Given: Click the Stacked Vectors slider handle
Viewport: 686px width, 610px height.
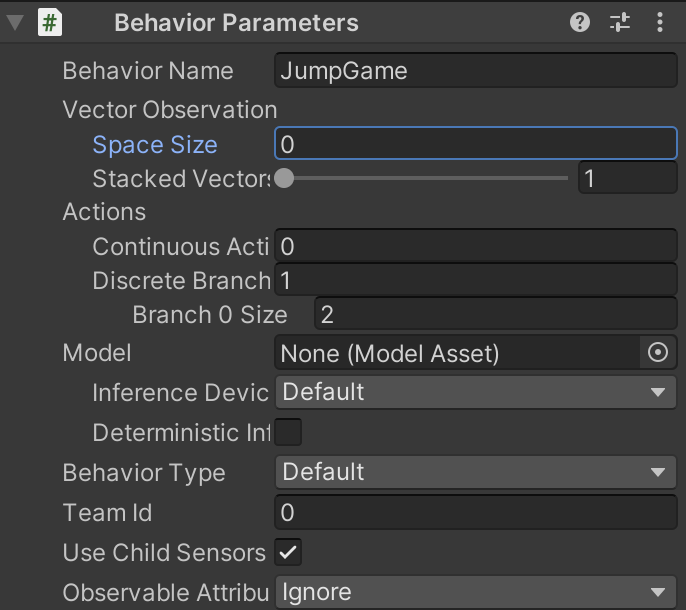Looking at the screenshot, I should [284, 178].
